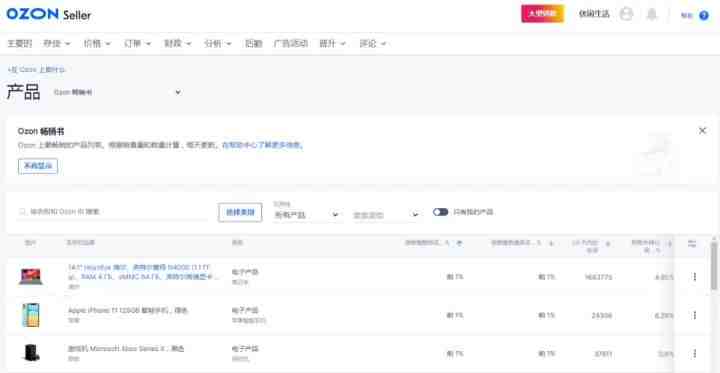The image size is (720, 373).
Task: Expand the second menu dropdown in navigation bar
Action: (x=57, y=44)
